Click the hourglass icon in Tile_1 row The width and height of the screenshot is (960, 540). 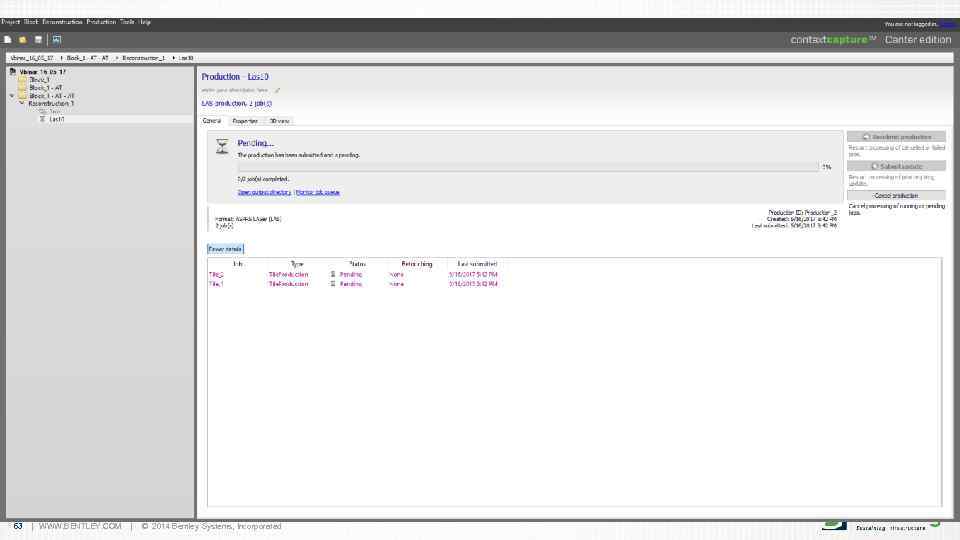333,284
